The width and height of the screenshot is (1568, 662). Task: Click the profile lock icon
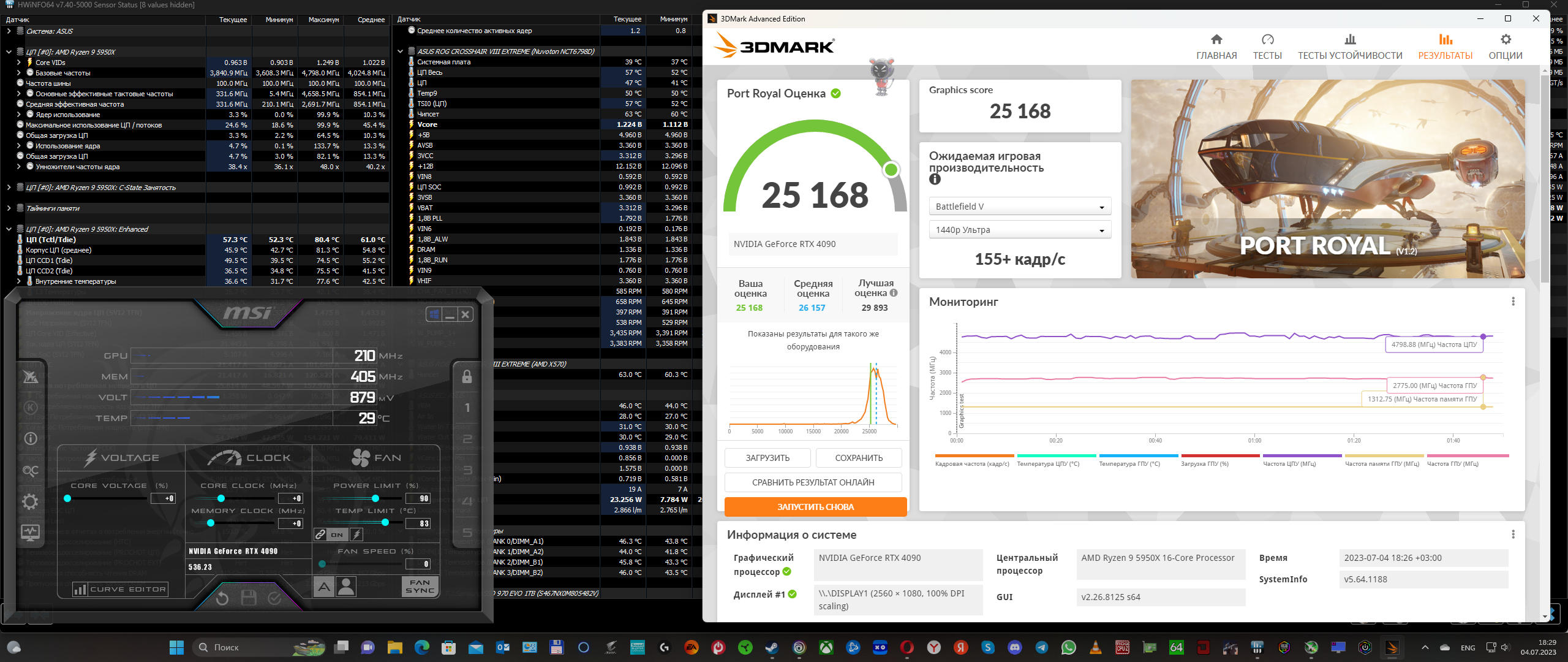click(x=467, y=376)
